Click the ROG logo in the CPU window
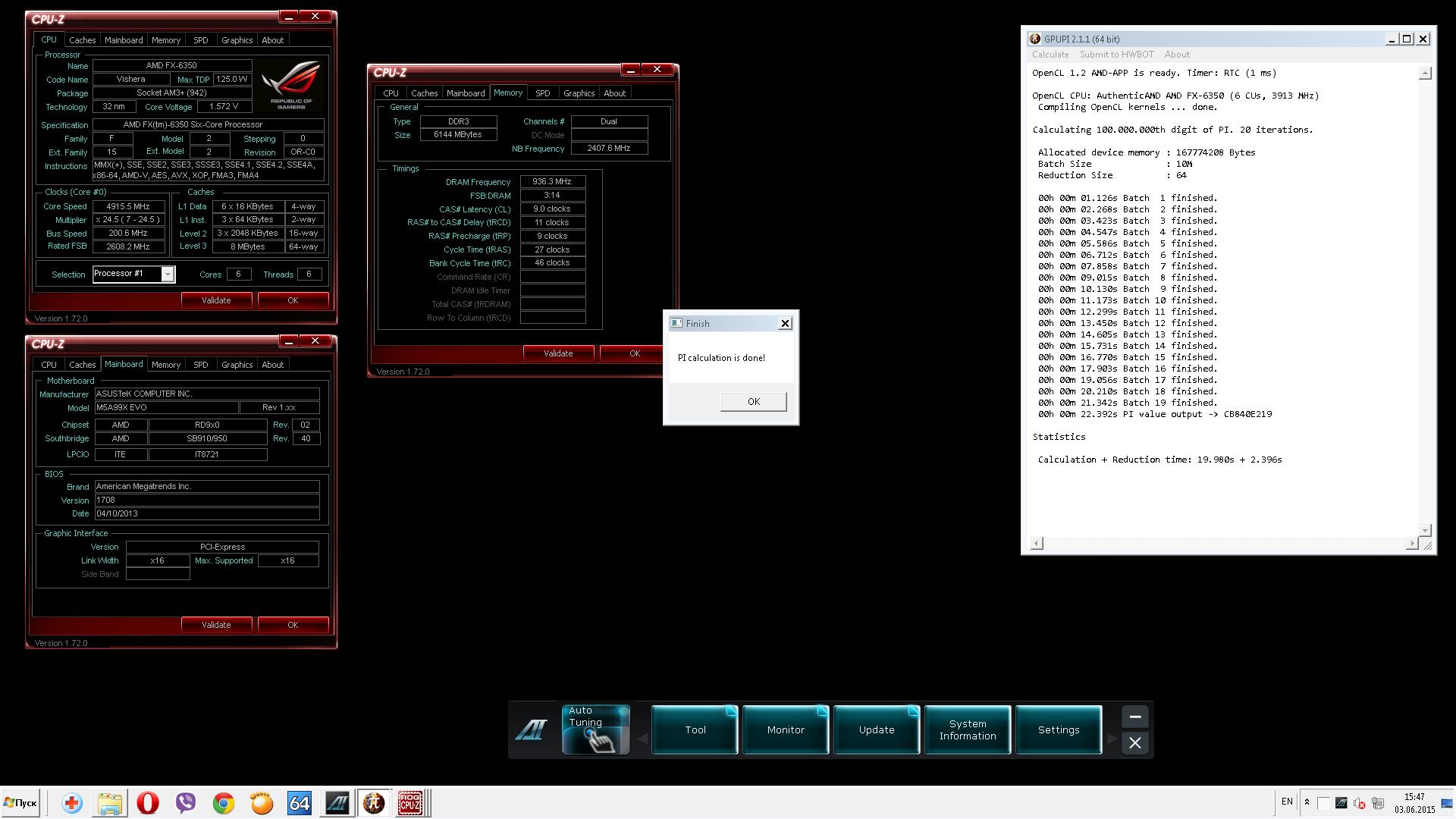The height and width of the screenshot is (819, 1456). (291, 84)
